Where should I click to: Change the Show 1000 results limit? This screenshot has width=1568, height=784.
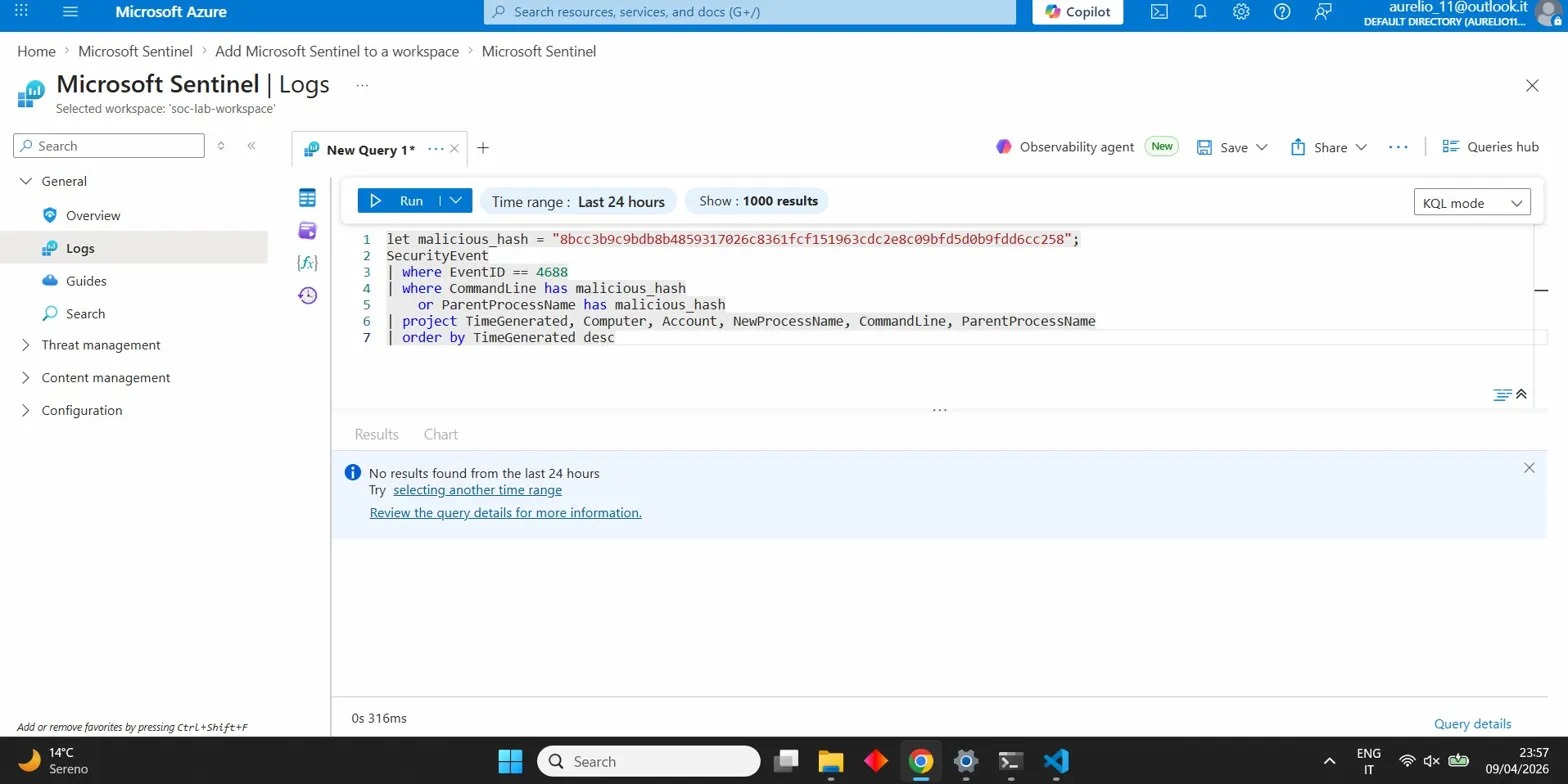757,201
